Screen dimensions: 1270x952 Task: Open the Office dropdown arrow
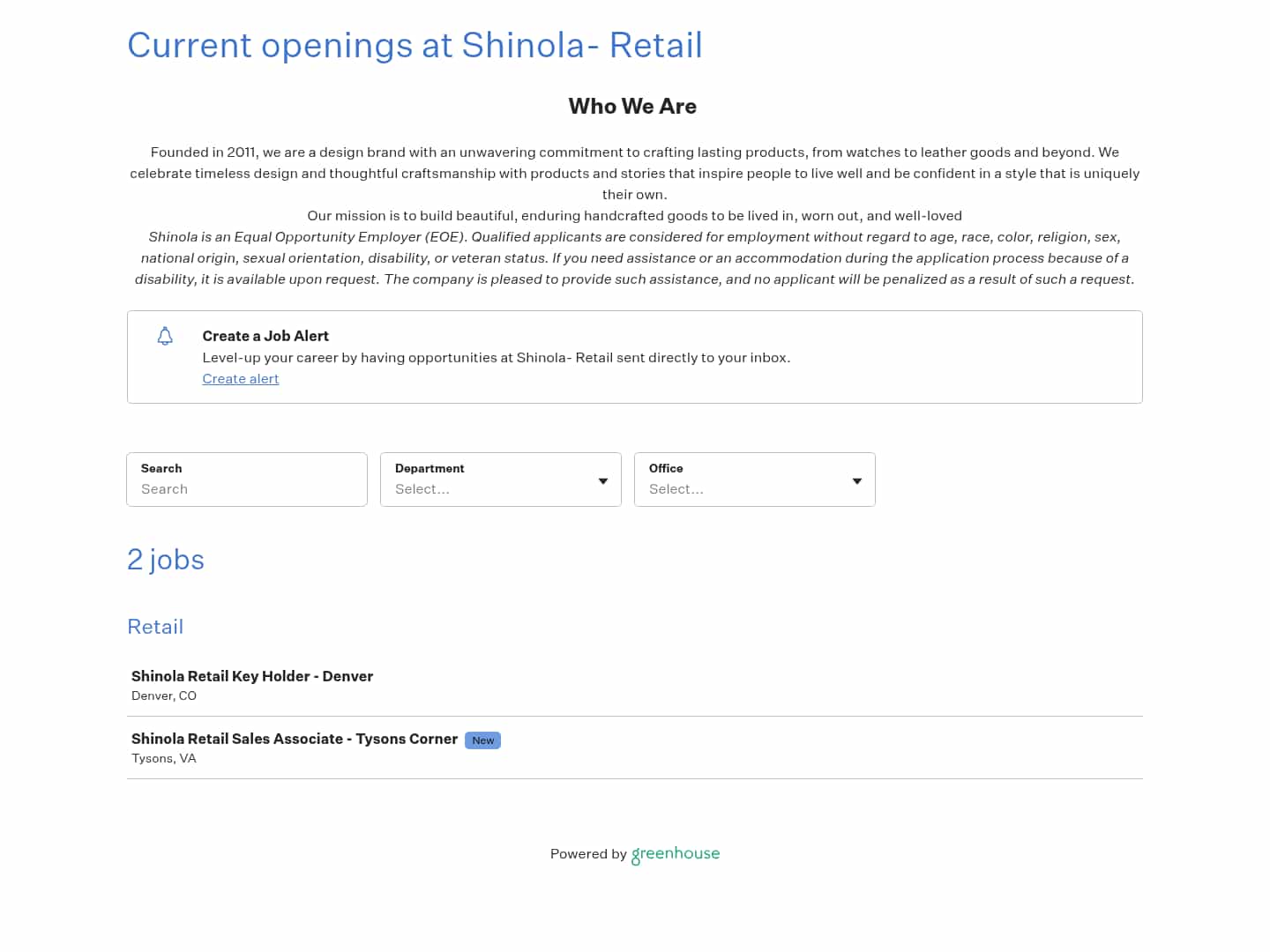[x=856, y=481]
